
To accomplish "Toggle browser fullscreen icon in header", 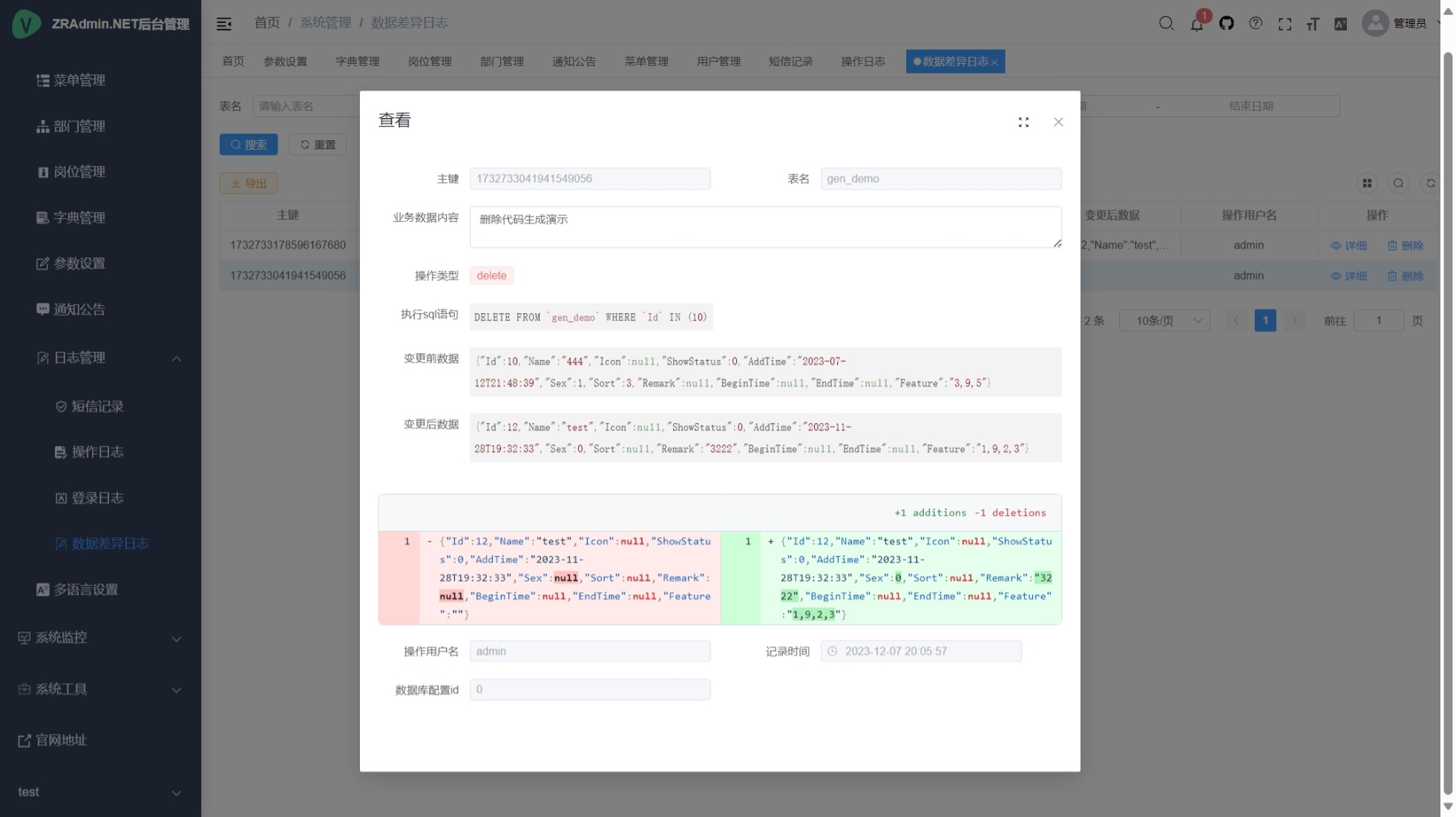I will pos(1285,24).
